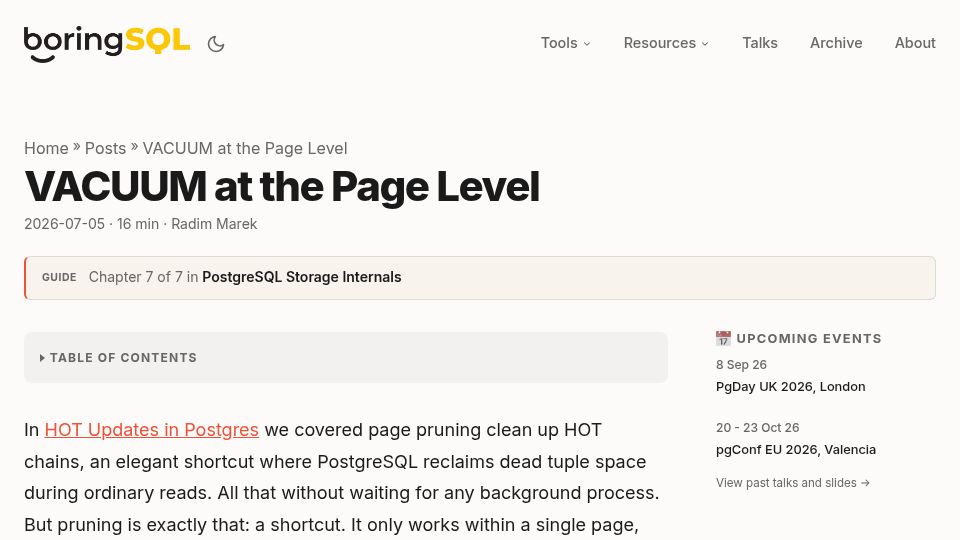This screenshot has width=960, height=540.
Task: Open the PgDay UK 2026, London event
Action: (790, 386)
